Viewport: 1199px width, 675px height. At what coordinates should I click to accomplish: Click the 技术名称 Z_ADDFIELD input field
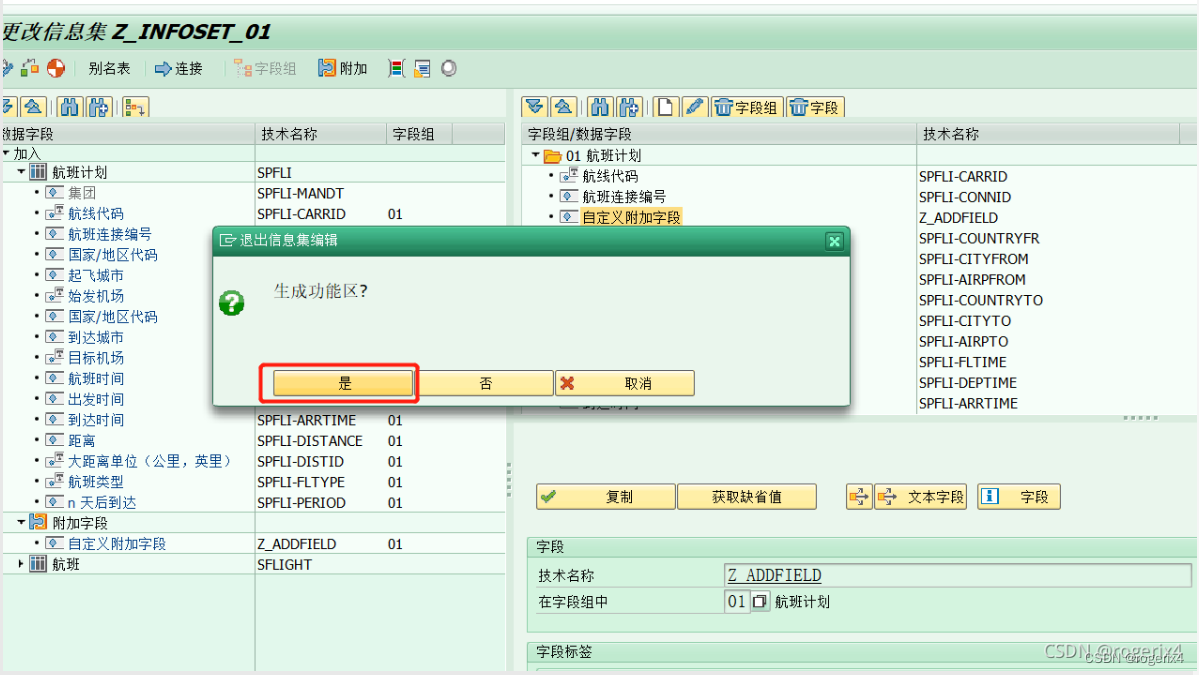[x=900, y=575]
